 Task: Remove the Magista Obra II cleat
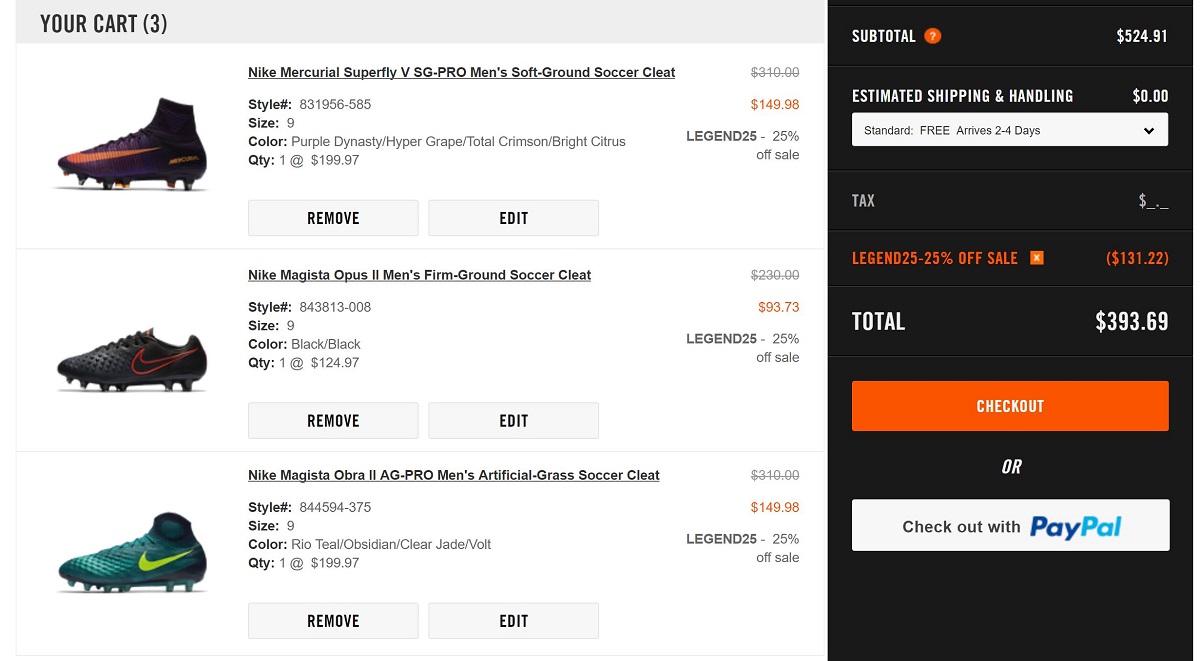click(333, 621)
